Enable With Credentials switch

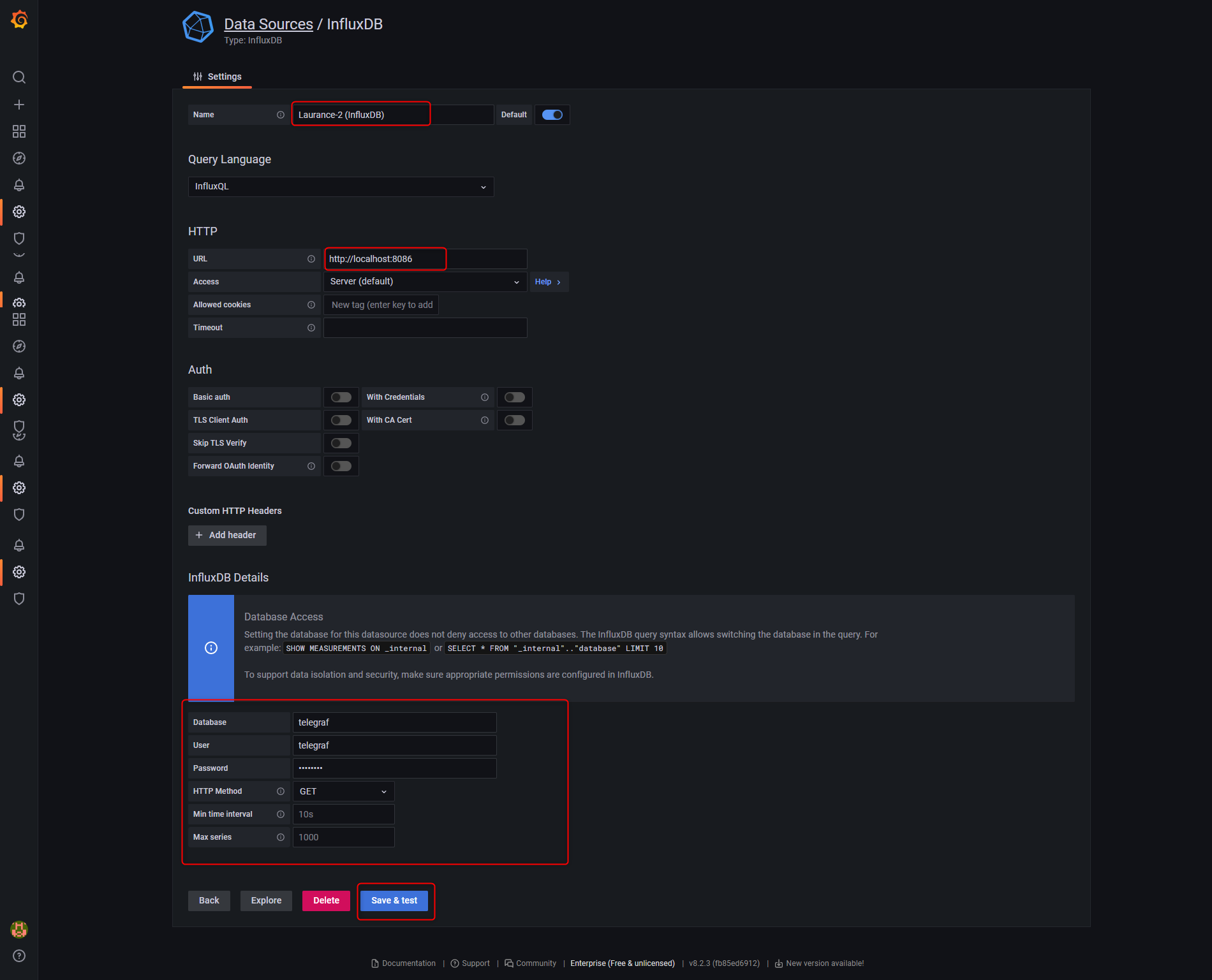pos(515,397)
